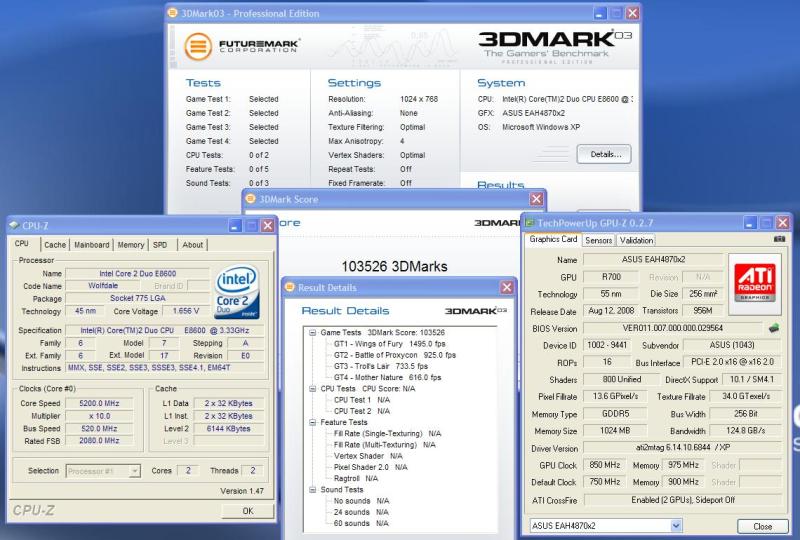Minimize the CPU-Z window
The width and height of the screenshot is (800, 540).
[235, 226]
